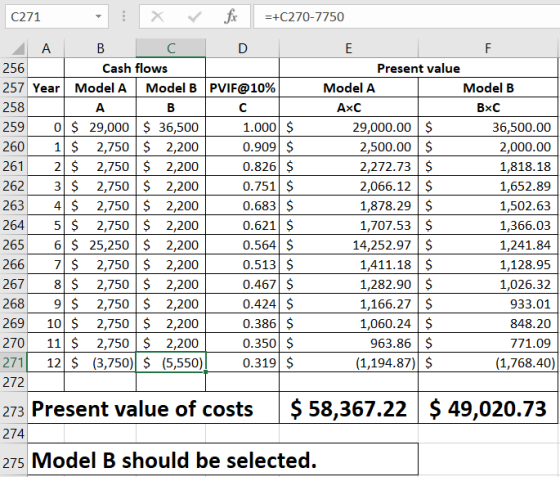Viewport: 560px width, 477px height.
Task: Click the Name Box showing C271
Action: pos(56,16)
